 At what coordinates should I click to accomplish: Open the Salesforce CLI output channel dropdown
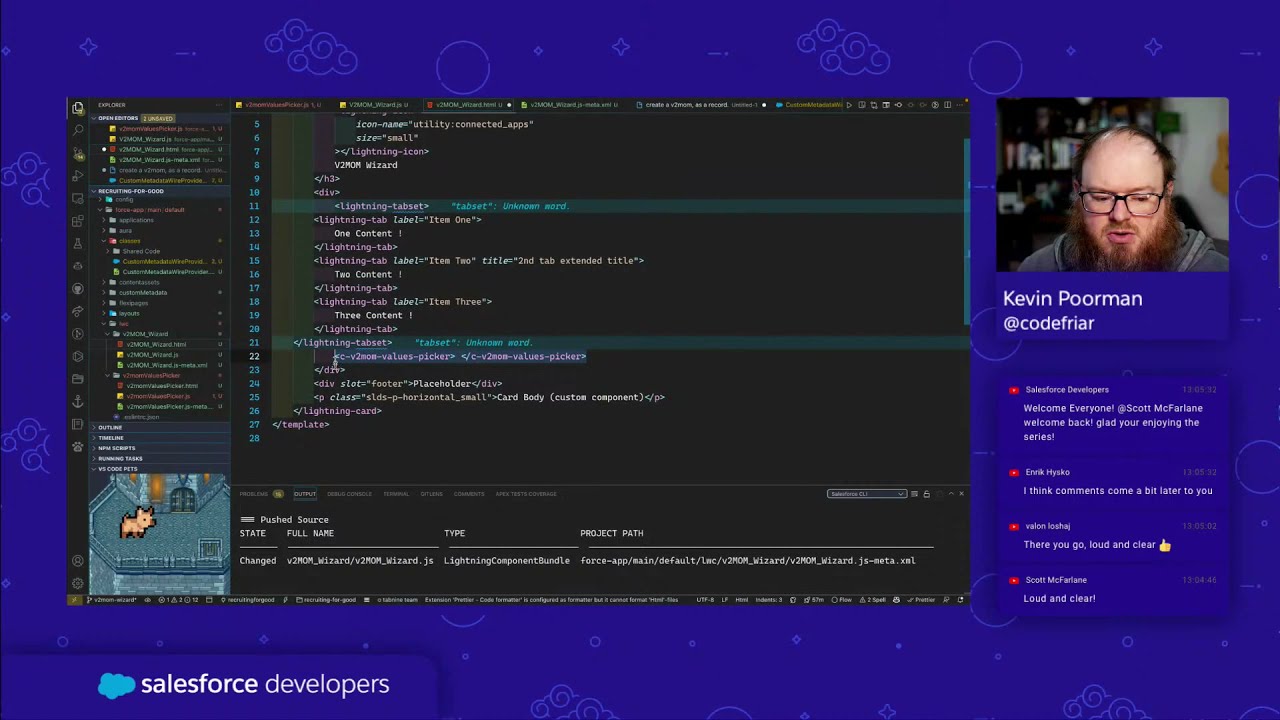coord(867,494)
